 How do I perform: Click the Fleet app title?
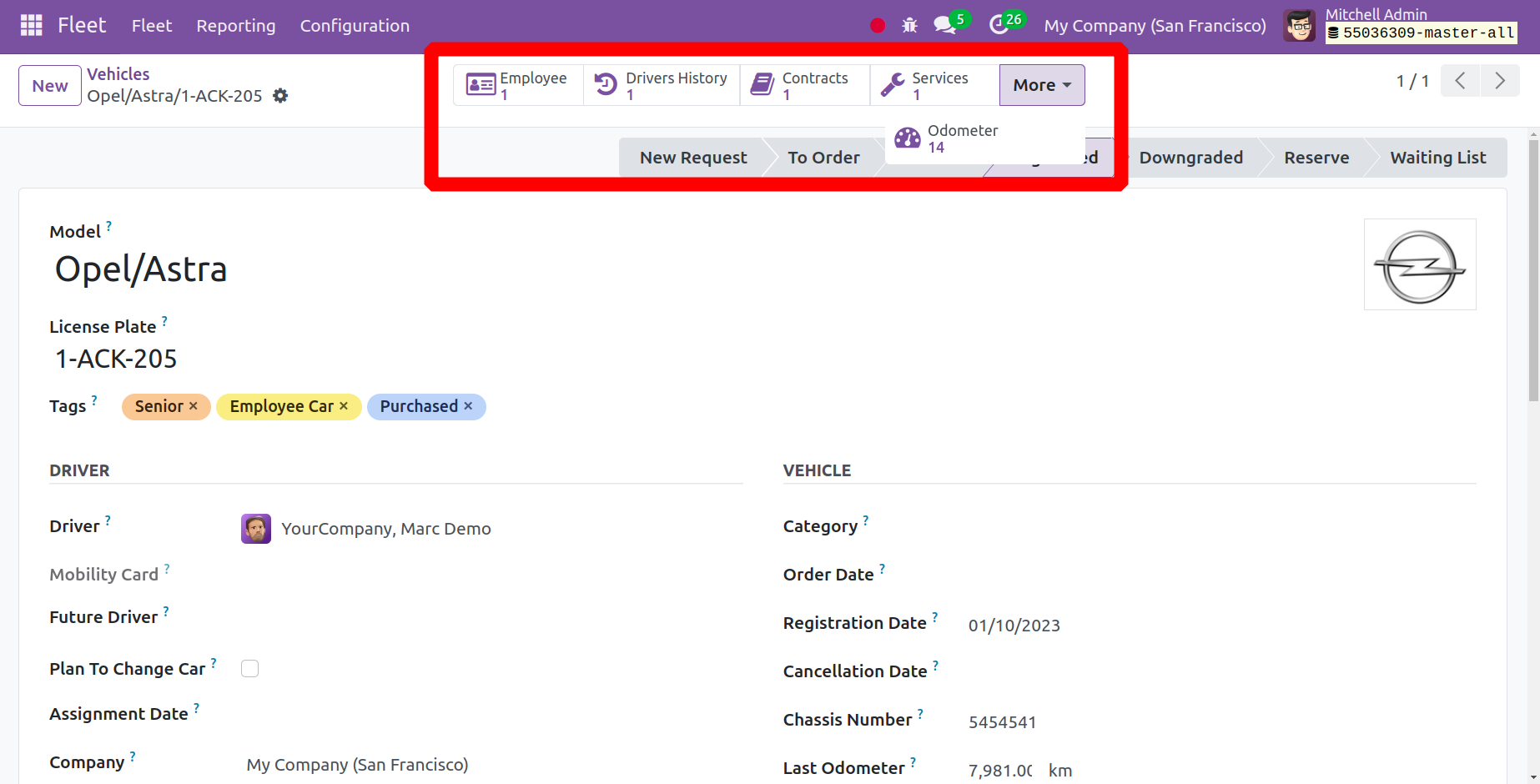[x=82, y=26]
